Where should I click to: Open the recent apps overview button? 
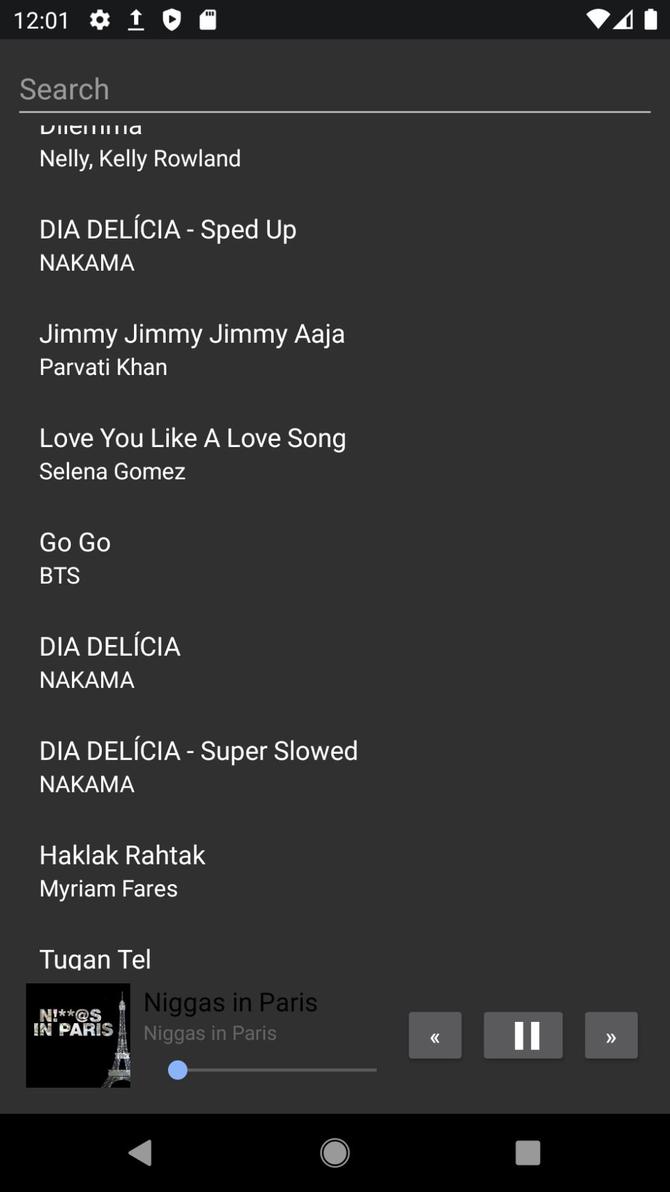(527, 1153)
